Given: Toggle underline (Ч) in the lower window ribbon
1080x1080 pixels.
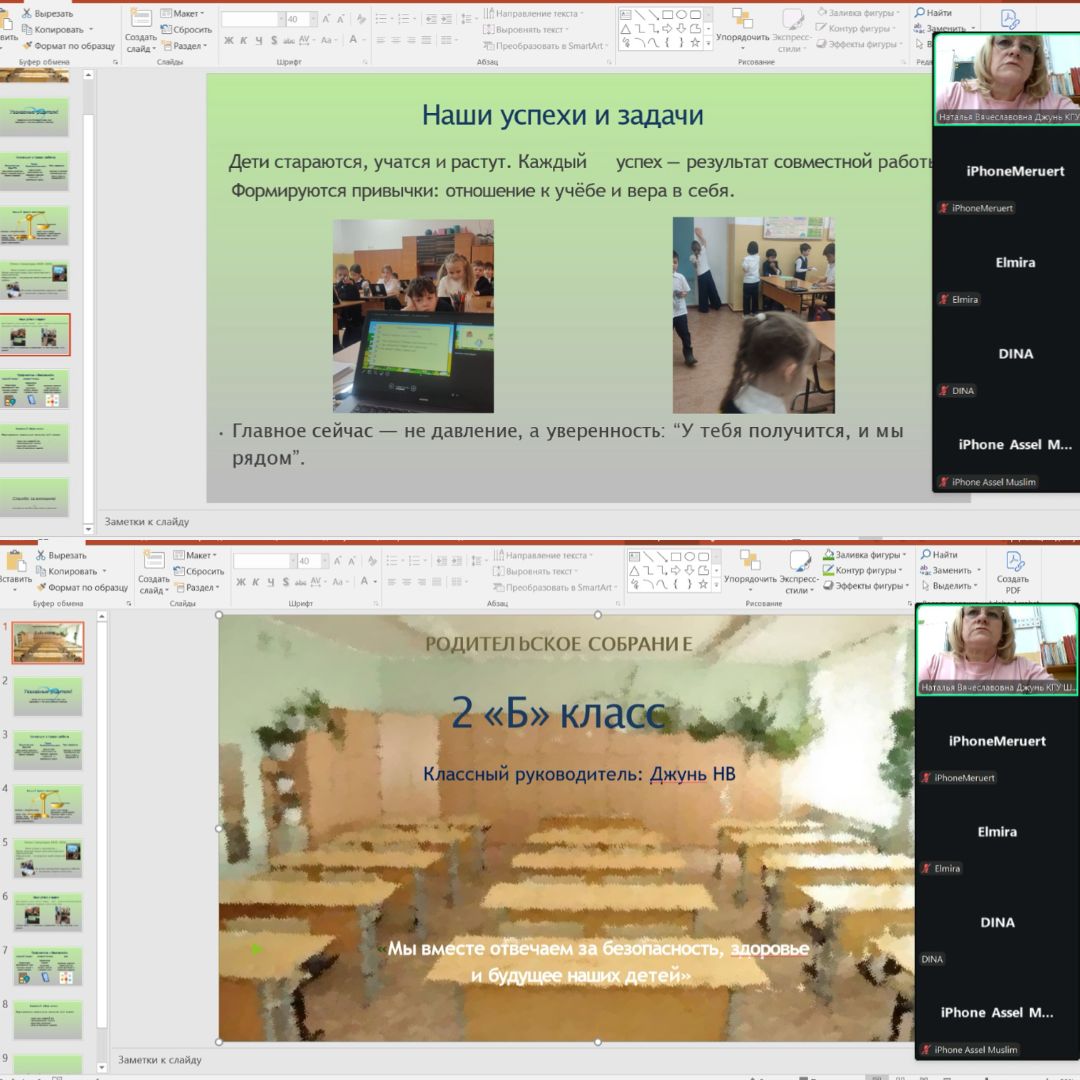Looking at the screenshot, I should click(x=272, y=583).
